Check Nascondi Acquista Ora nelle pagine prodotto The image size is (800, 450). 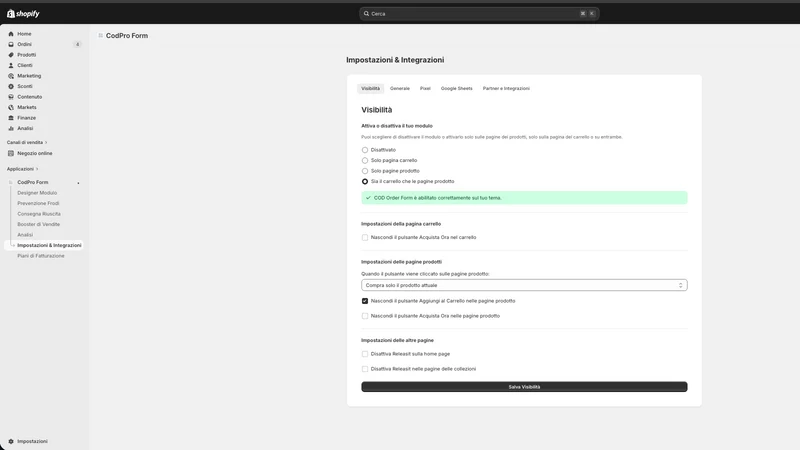[x=365, y=316]
